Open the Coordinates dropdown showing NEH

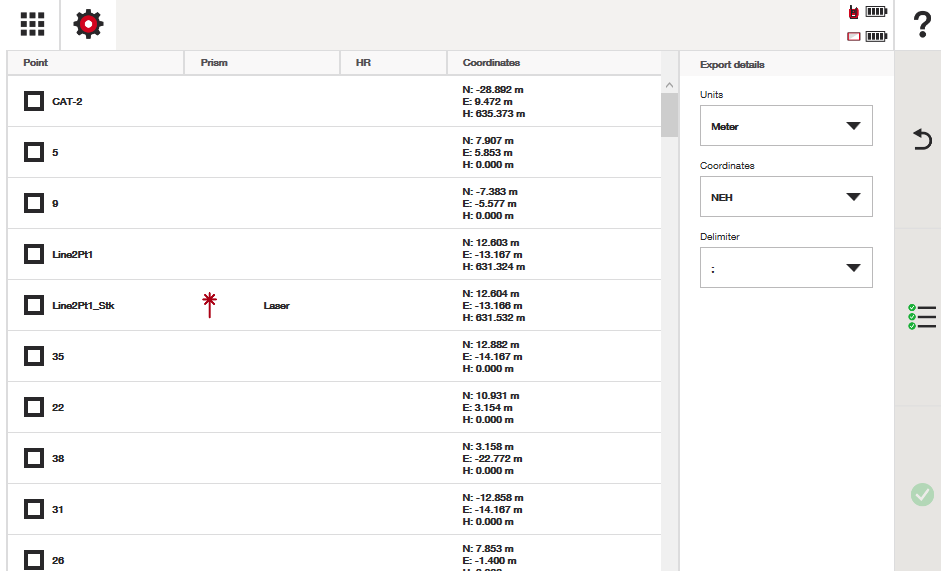tap(786, 197)
